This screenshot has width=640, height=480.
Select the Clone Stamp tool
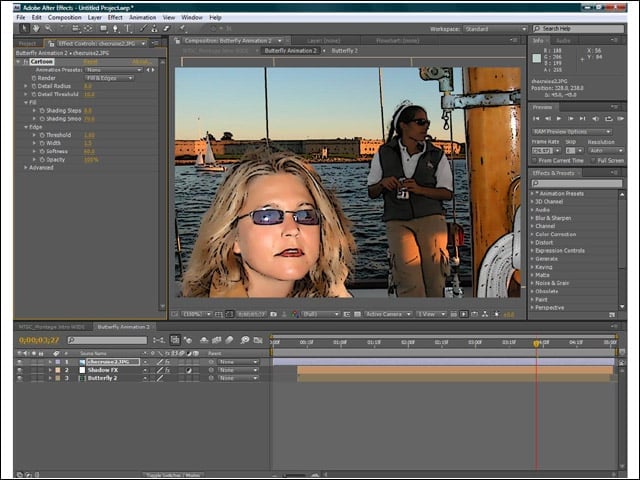[x=154, y=28]
